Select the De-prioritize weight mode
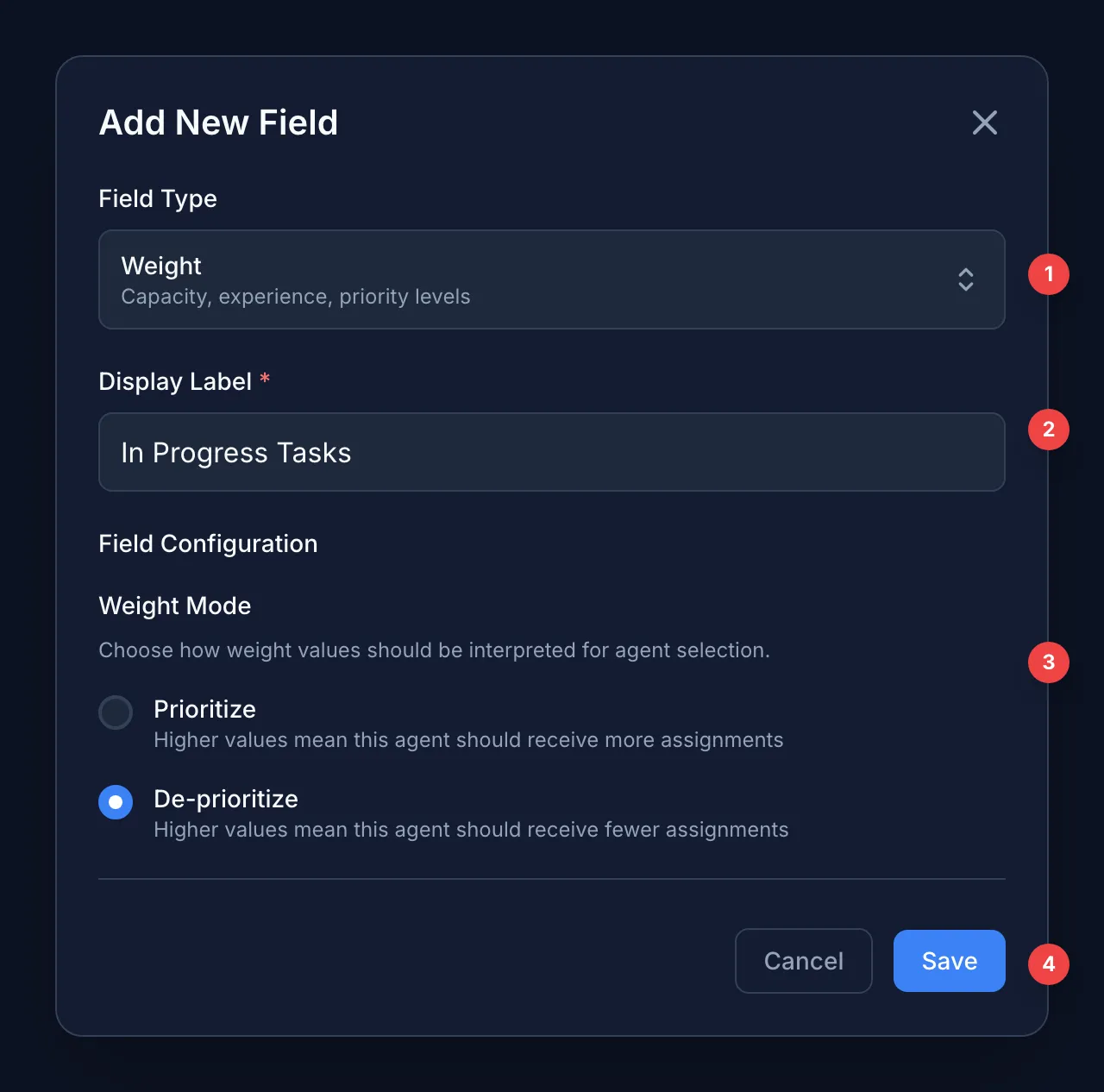This screenshot has width=1104, height=1092. tap(115, 802)
